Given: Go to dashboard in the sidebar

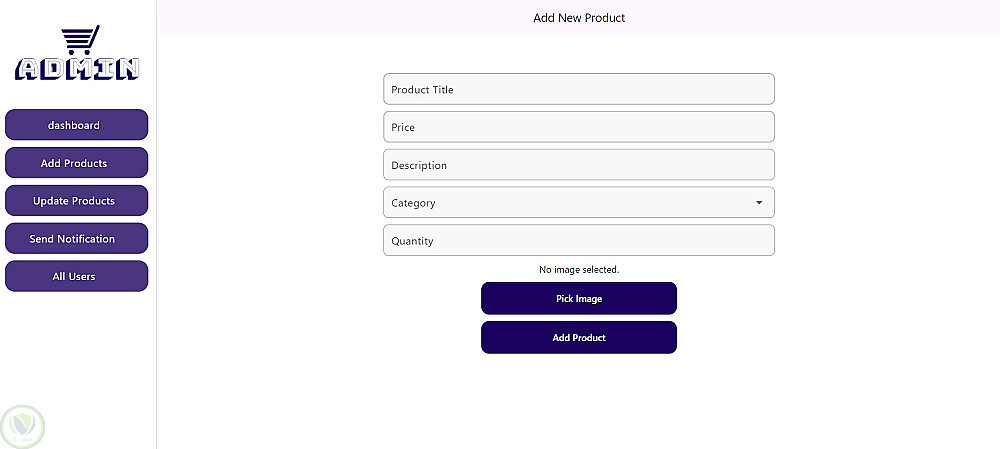Looking at the screenshot, I should click(76, 125).
